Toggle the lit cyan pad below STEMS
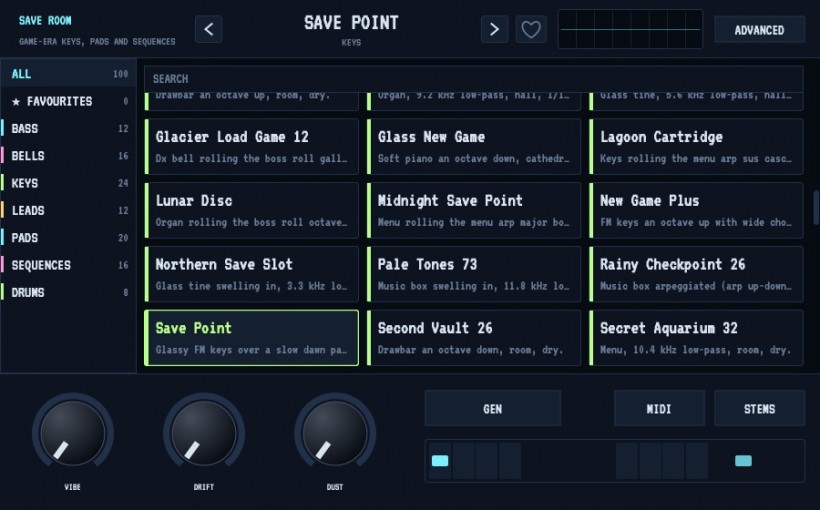The image size is (820, 510). coord(743,461)
